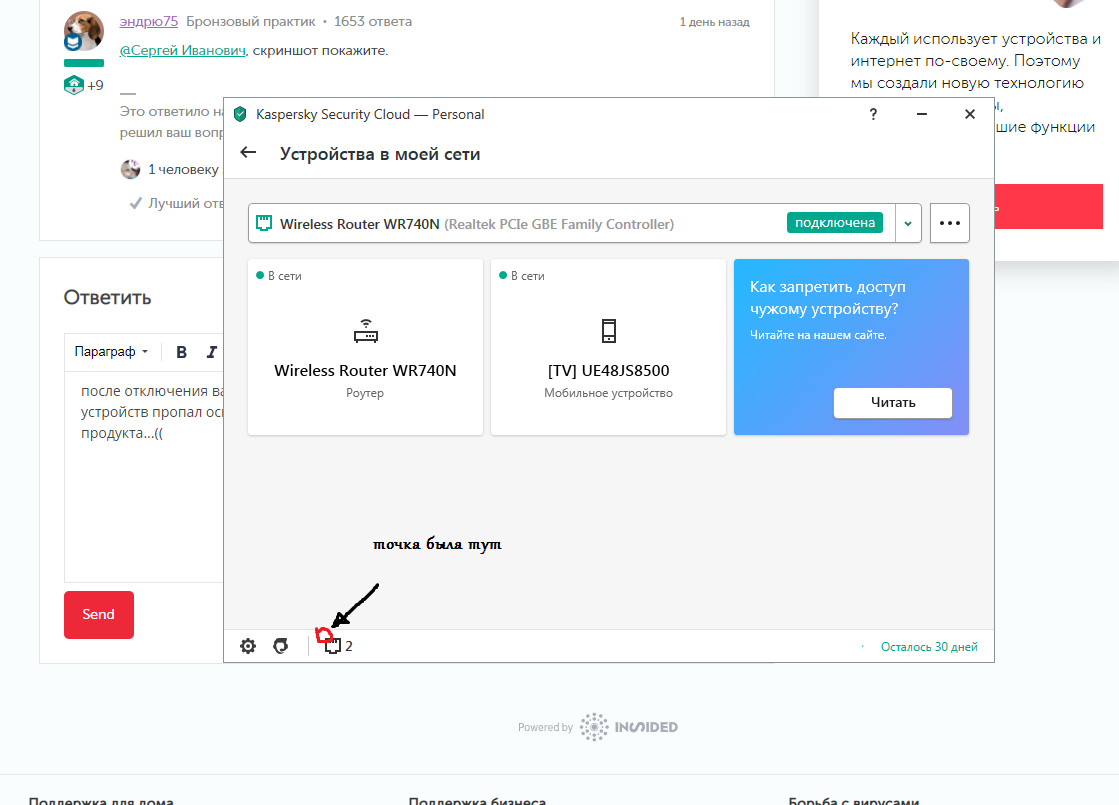This screenshot has height=805, width=1119.
Task: Click the Лучший ответ checkmark icon
Action: 136,203
